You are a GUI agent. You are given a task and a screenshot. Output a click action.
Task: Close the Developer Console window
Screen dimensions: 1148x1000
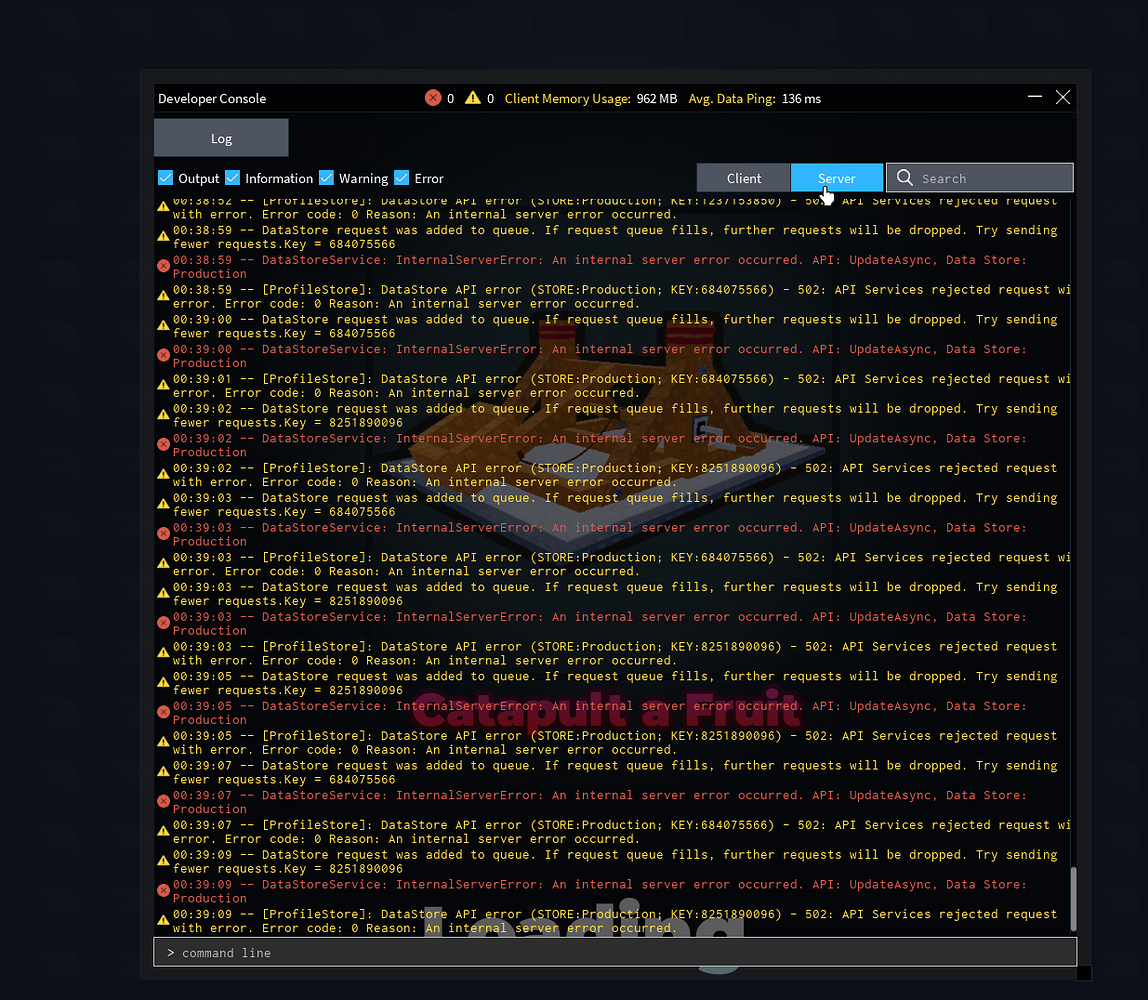(1063, 97)
